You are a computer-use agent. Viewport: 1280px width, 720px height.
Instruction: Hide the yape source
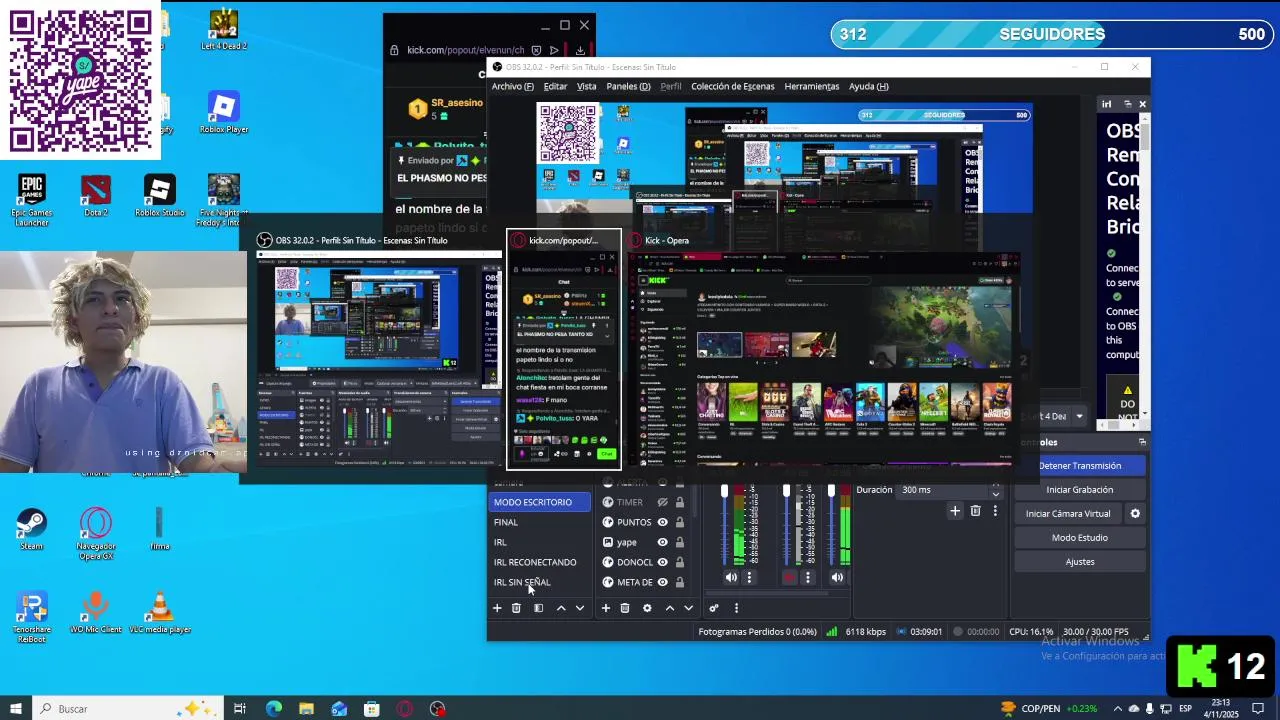coord(662,542)
